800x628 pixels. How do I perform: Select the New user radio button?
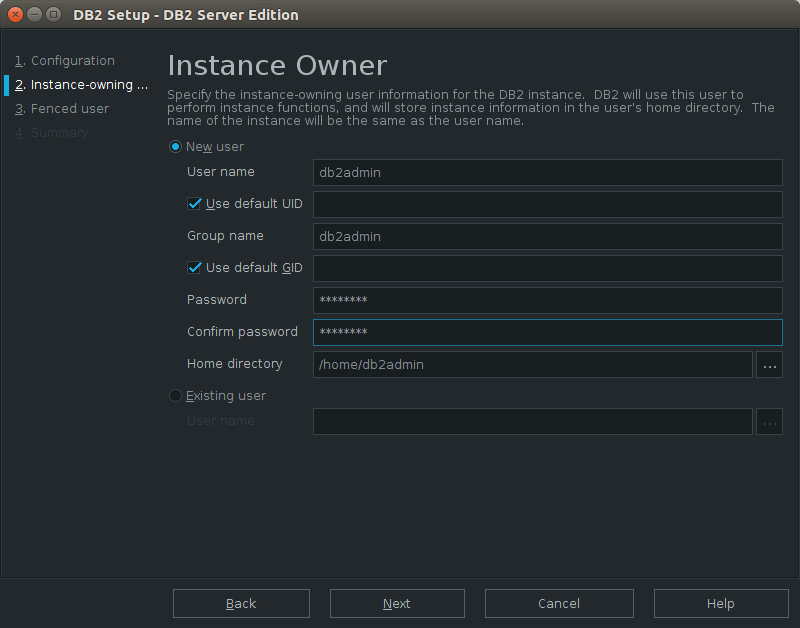pos(175,147)
